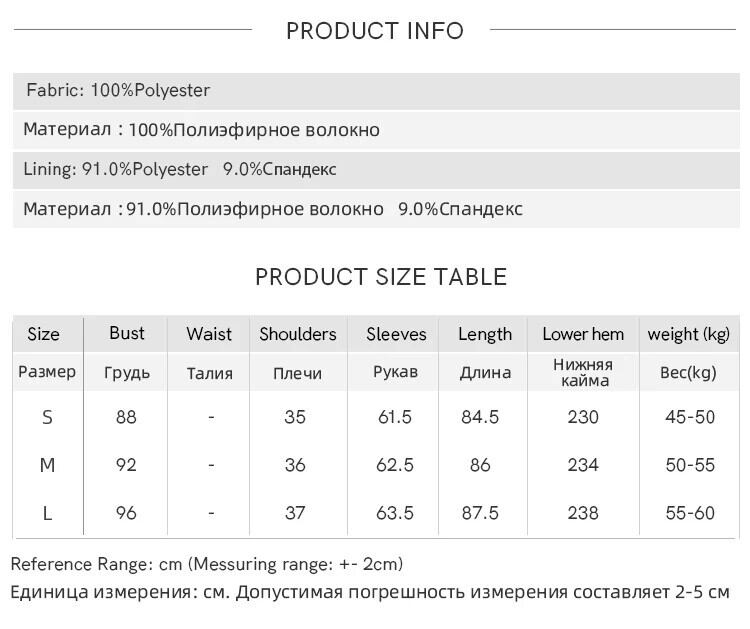The height and width of the screenshot is (629, 750).
Task: Click the Sleeves column header
Action: tap(396, 334)
